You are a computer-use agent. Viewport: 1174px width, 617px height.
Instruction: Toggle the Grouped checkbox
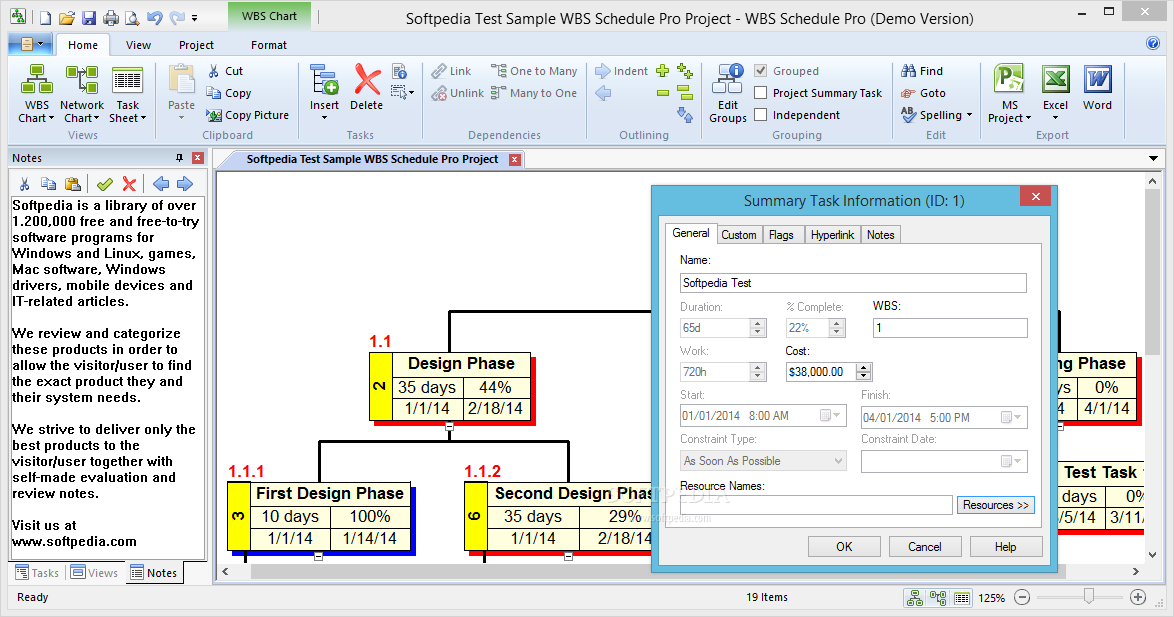click(761, 71)
